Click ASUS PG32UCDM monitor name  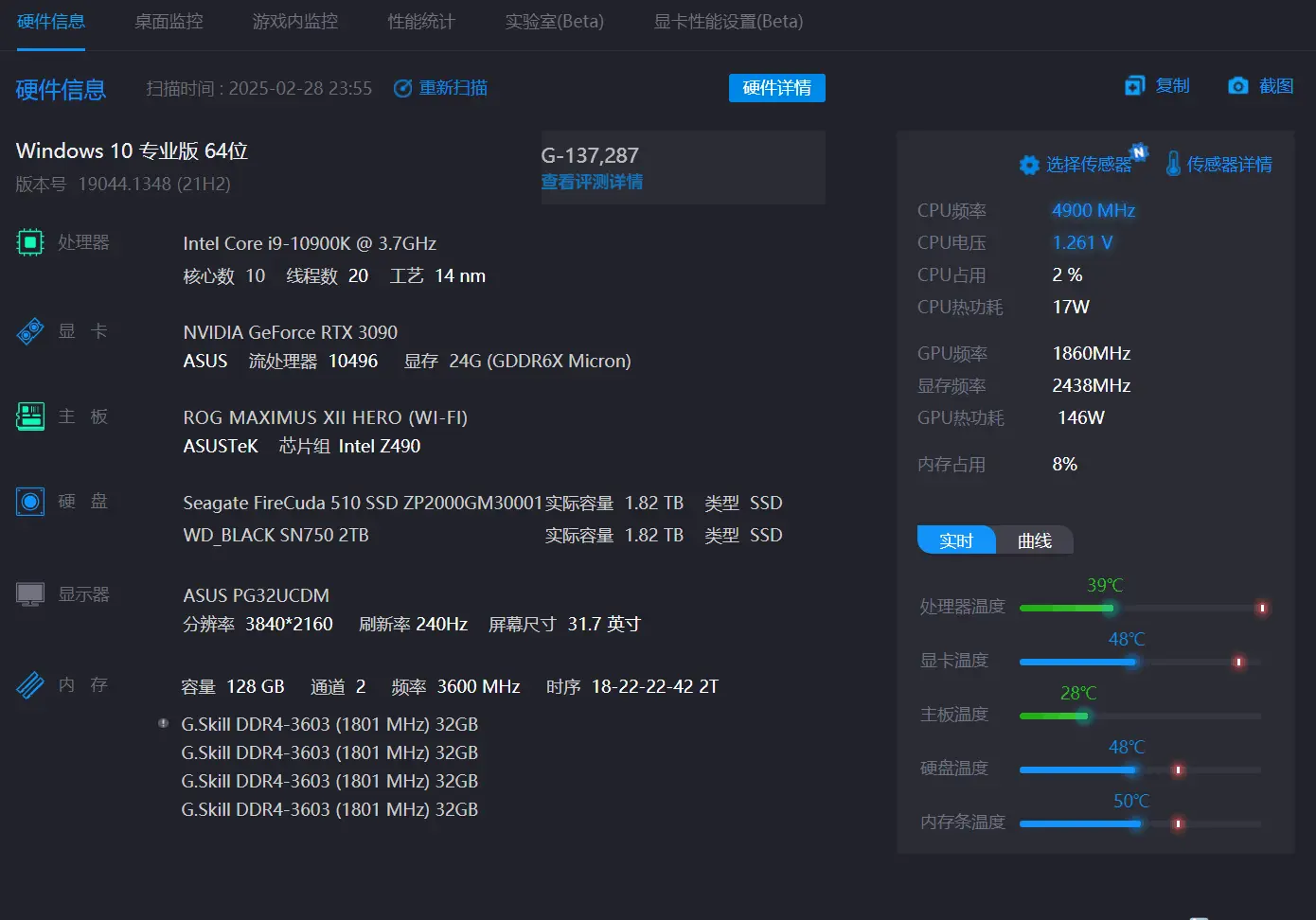click(x=257, y=595)
